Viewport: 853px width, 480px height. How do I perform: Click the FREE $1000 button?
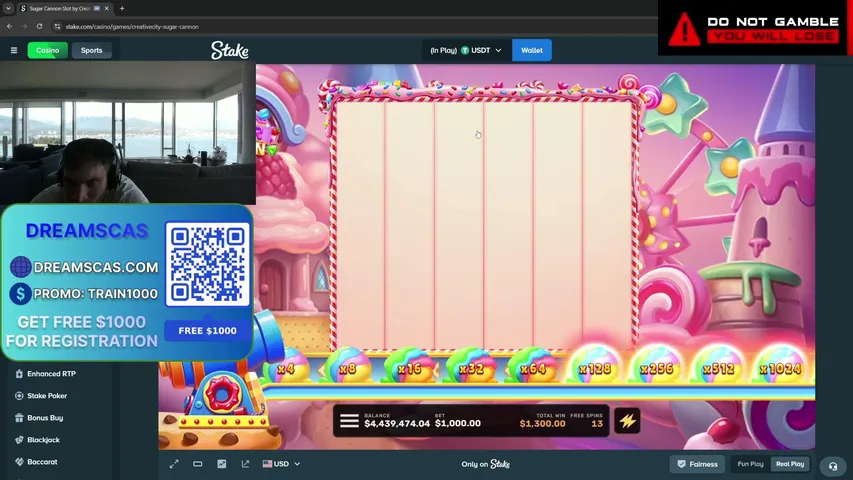(207, 330)
